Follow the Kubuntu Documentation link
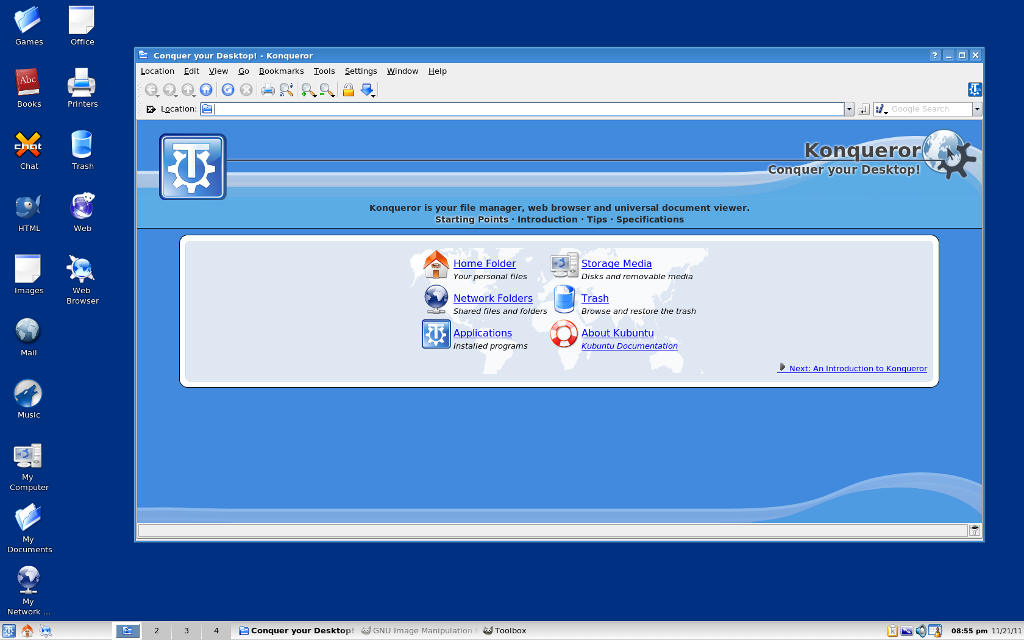This screenshot has width=1024, height=640. click(629, 346)
